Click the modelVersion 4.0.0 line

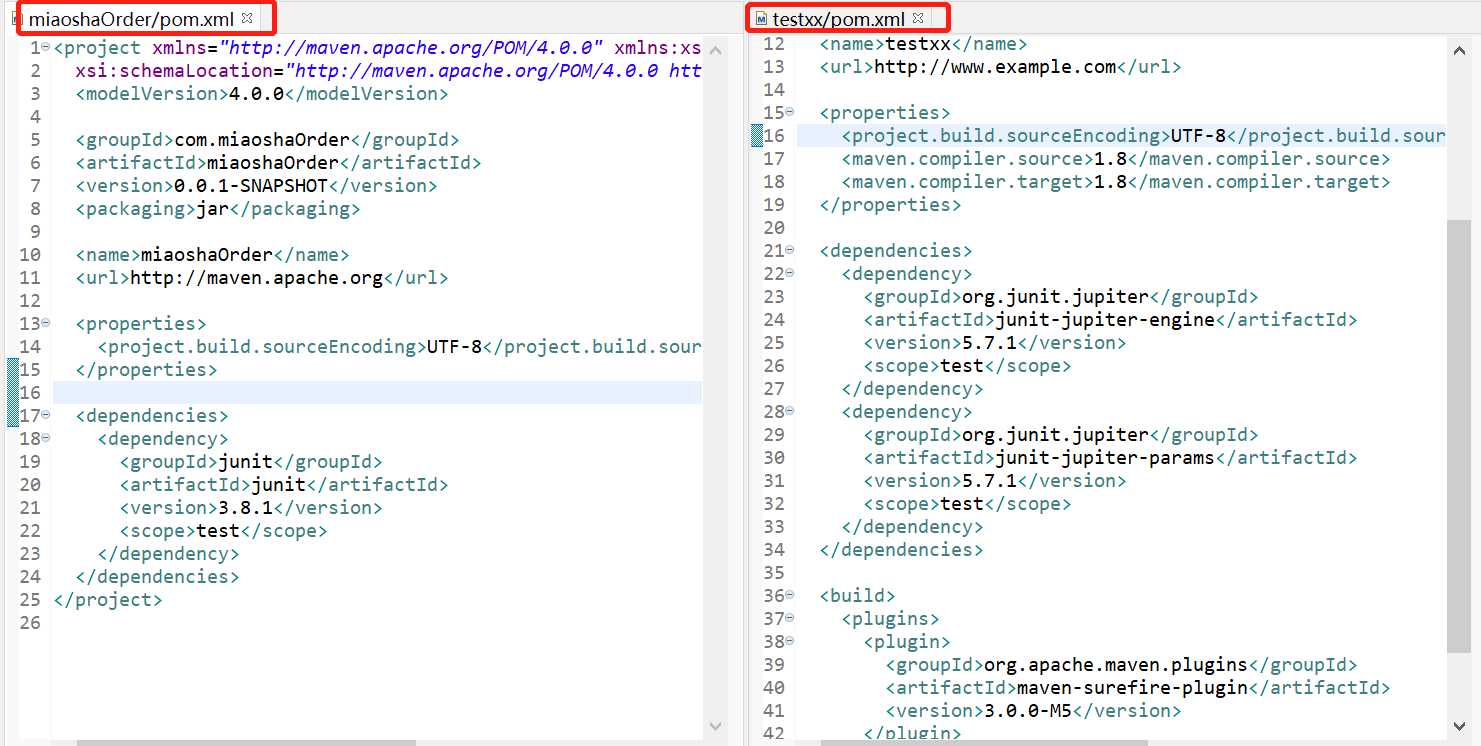tap(261, 94)
